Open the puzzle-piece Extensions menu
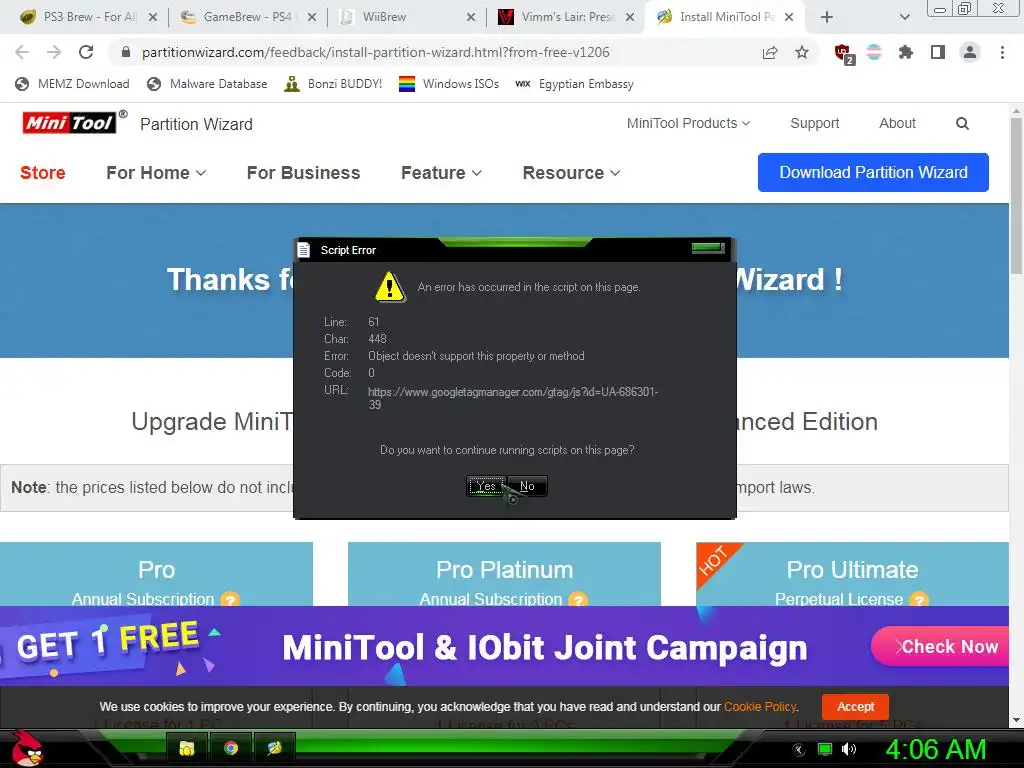This screenshot has width=1024, height=768. tap(905, 52)
